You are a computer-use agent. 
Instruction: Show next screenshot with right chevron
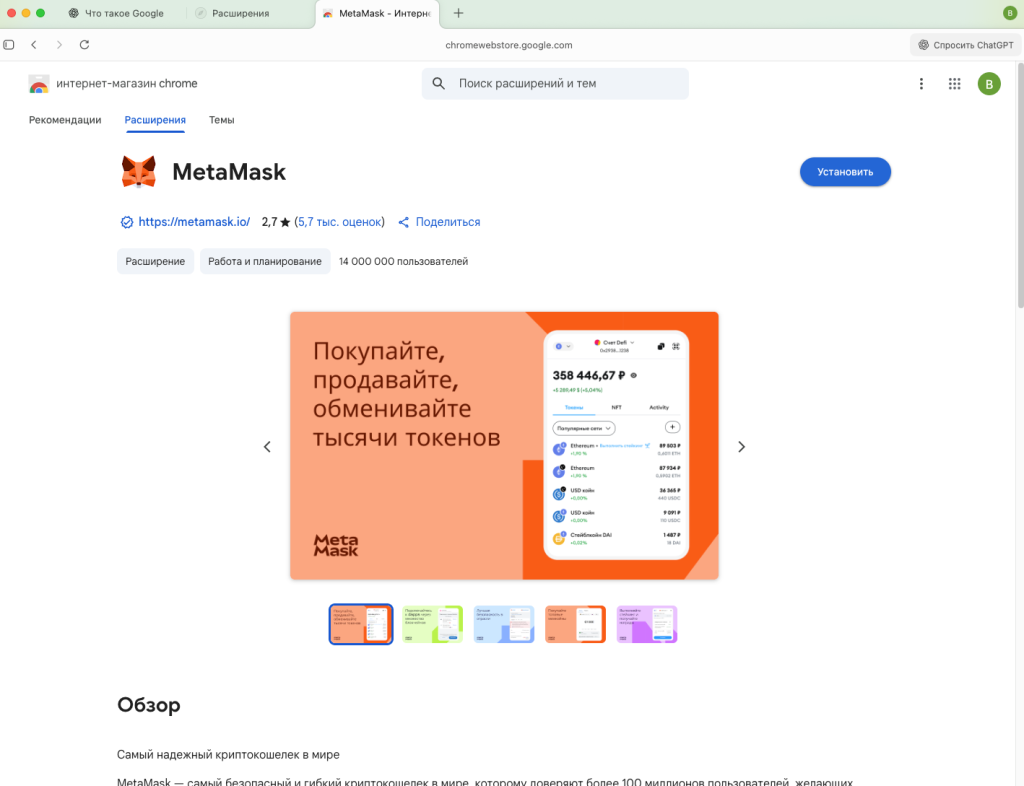(x=741, y=447)
